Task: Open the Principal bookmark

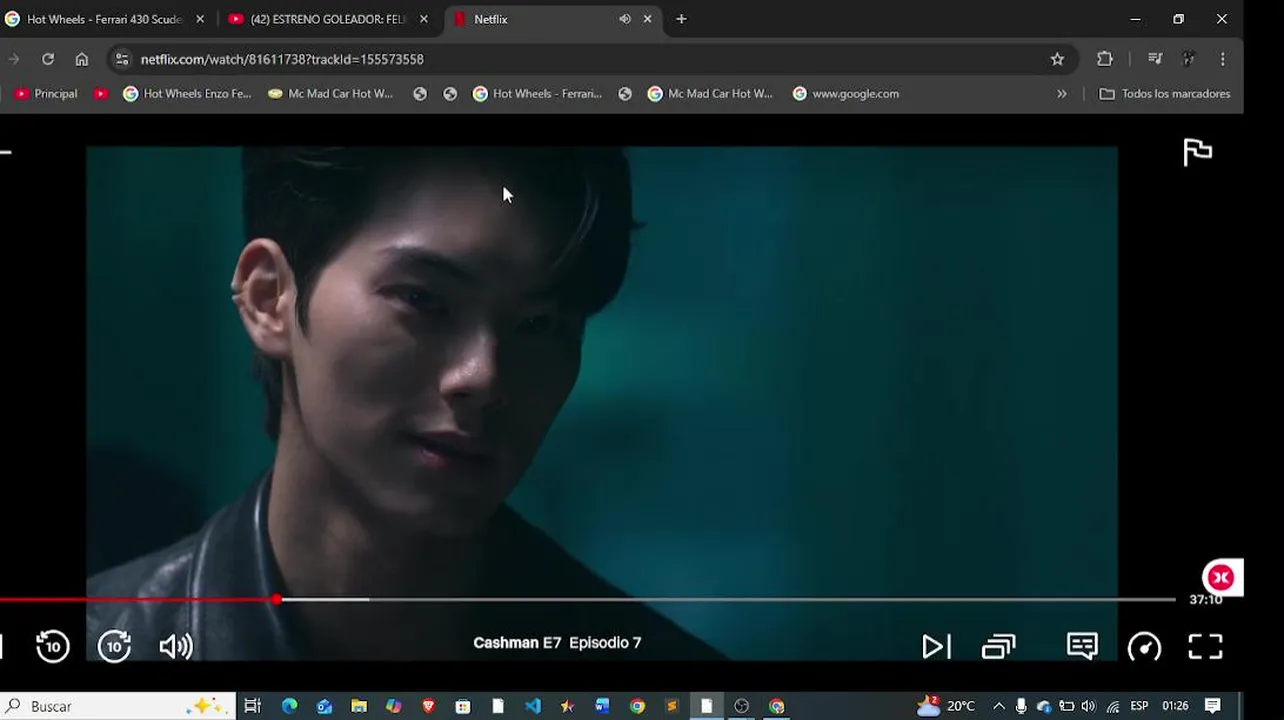Action: (x=46, y=94)
